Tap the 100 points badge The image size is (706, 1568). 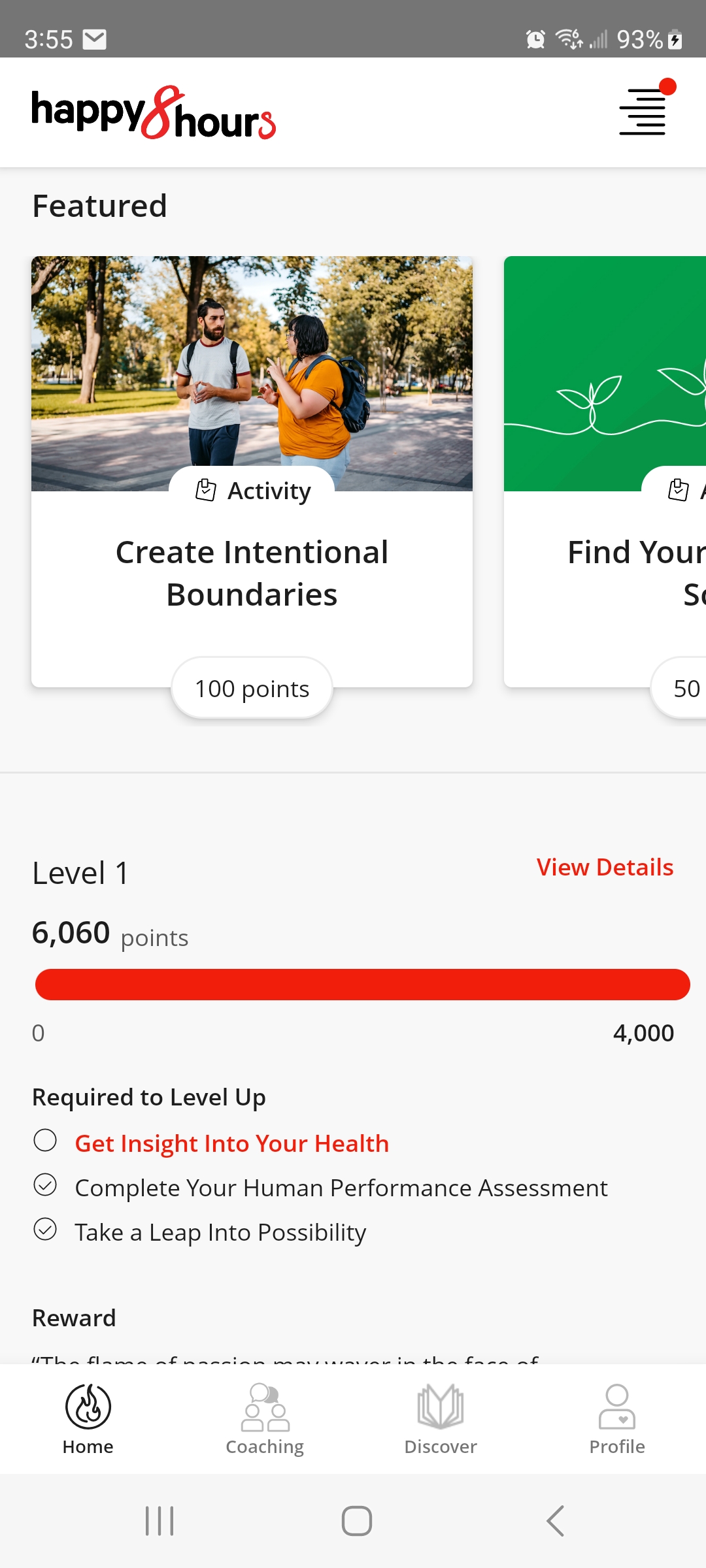[x=252, y=689]
